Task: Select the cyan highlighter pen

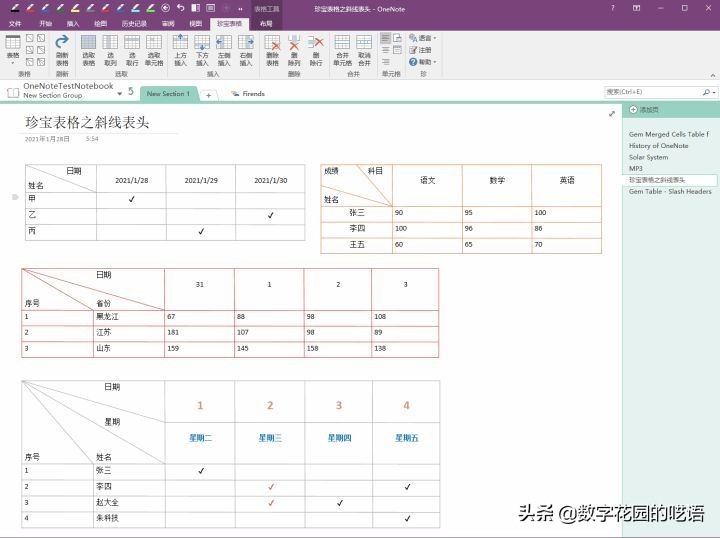Action: (x=136, y=8)
